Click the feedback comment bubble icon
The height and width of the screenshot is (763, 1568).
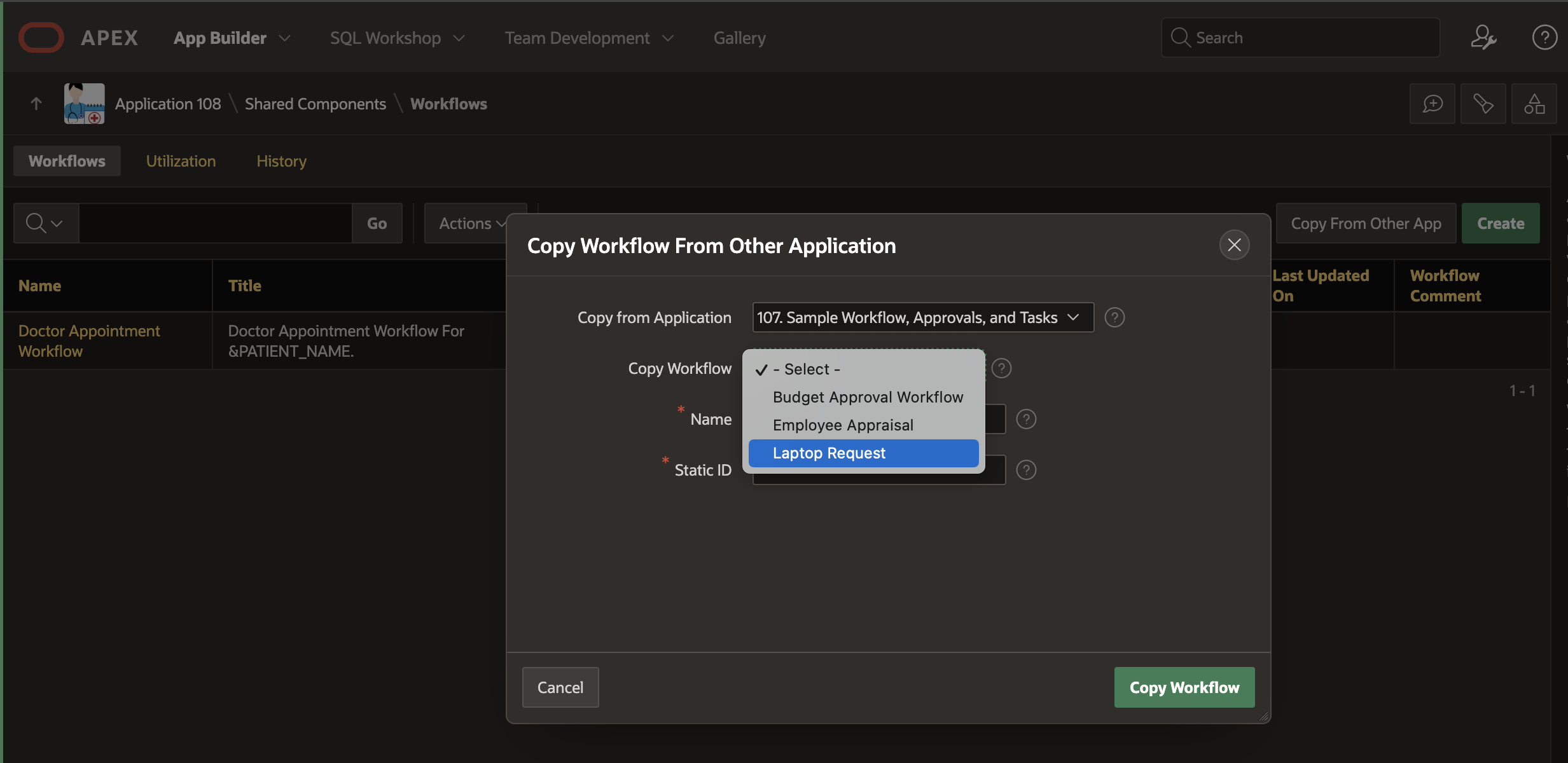coord(1432,104)
